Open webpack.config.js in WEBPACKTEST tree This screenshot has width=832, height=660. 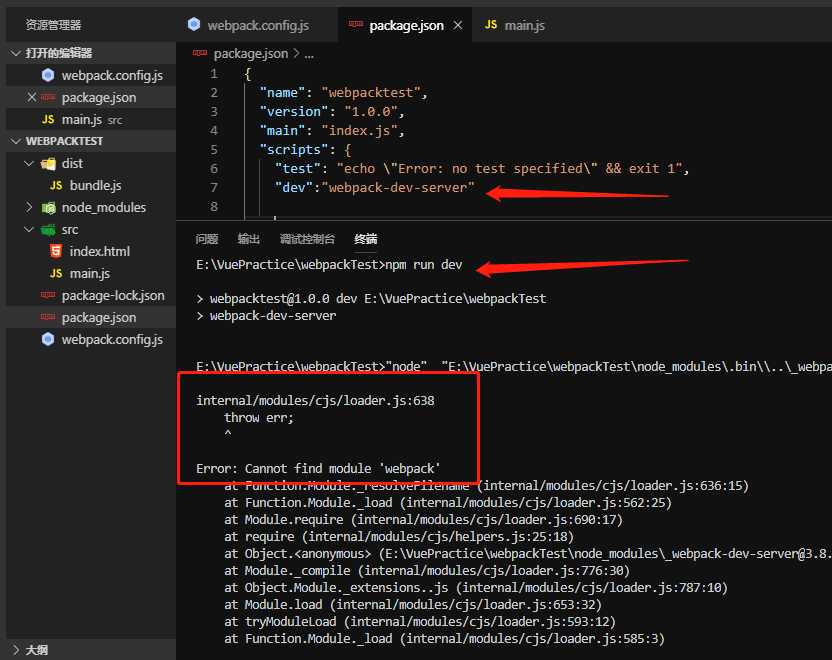coord(91,340)
